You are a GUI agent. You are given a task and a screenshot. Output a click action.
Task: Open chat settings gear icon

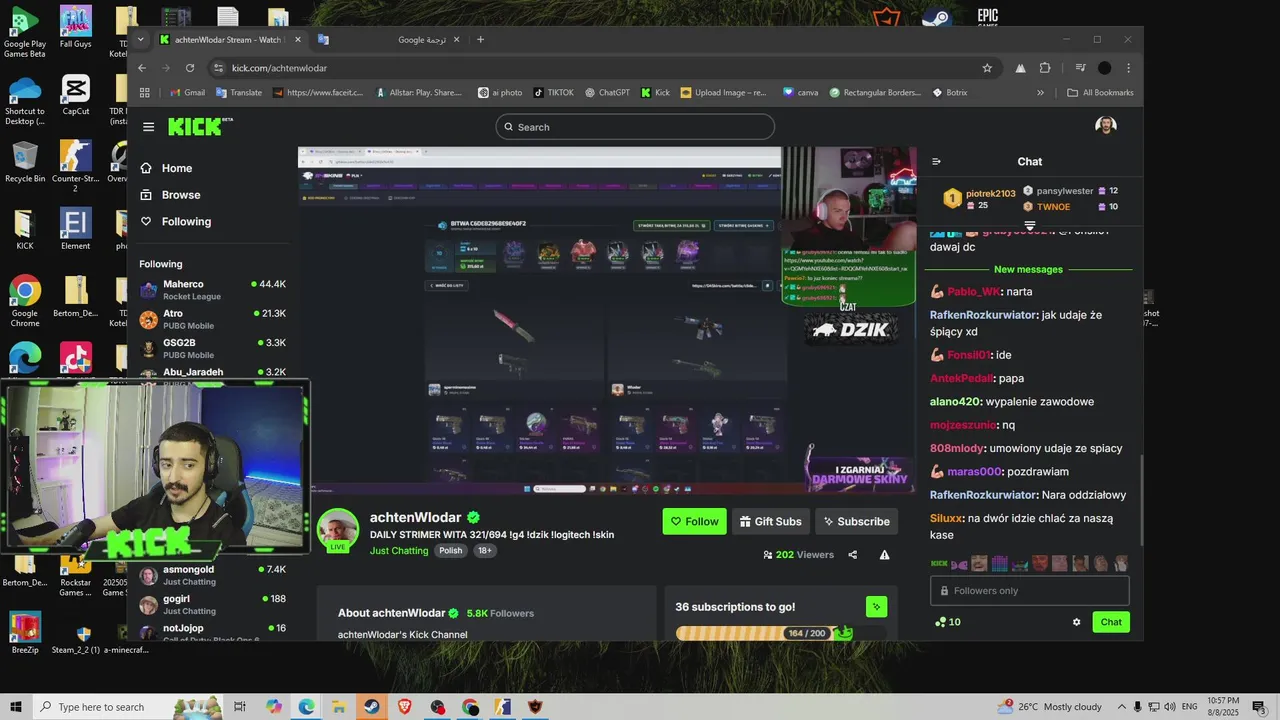coord(1076,622)
